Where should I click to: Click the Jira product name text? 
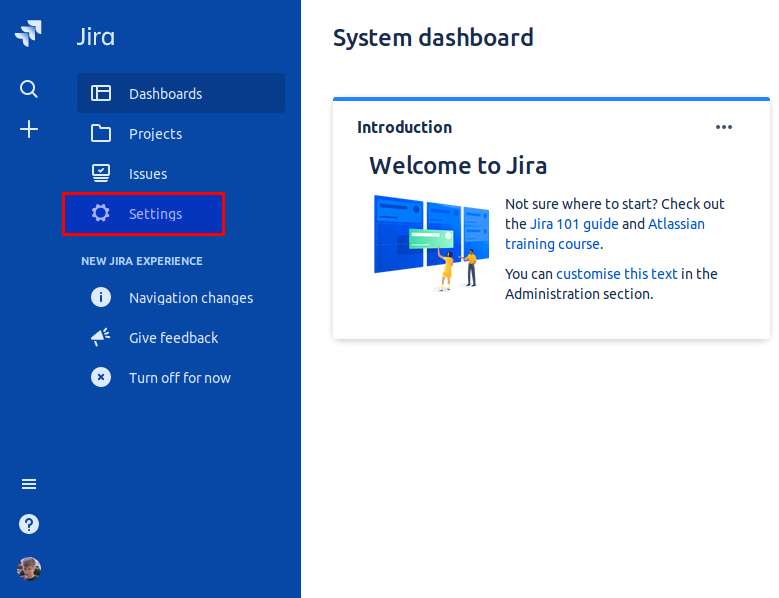95,37
